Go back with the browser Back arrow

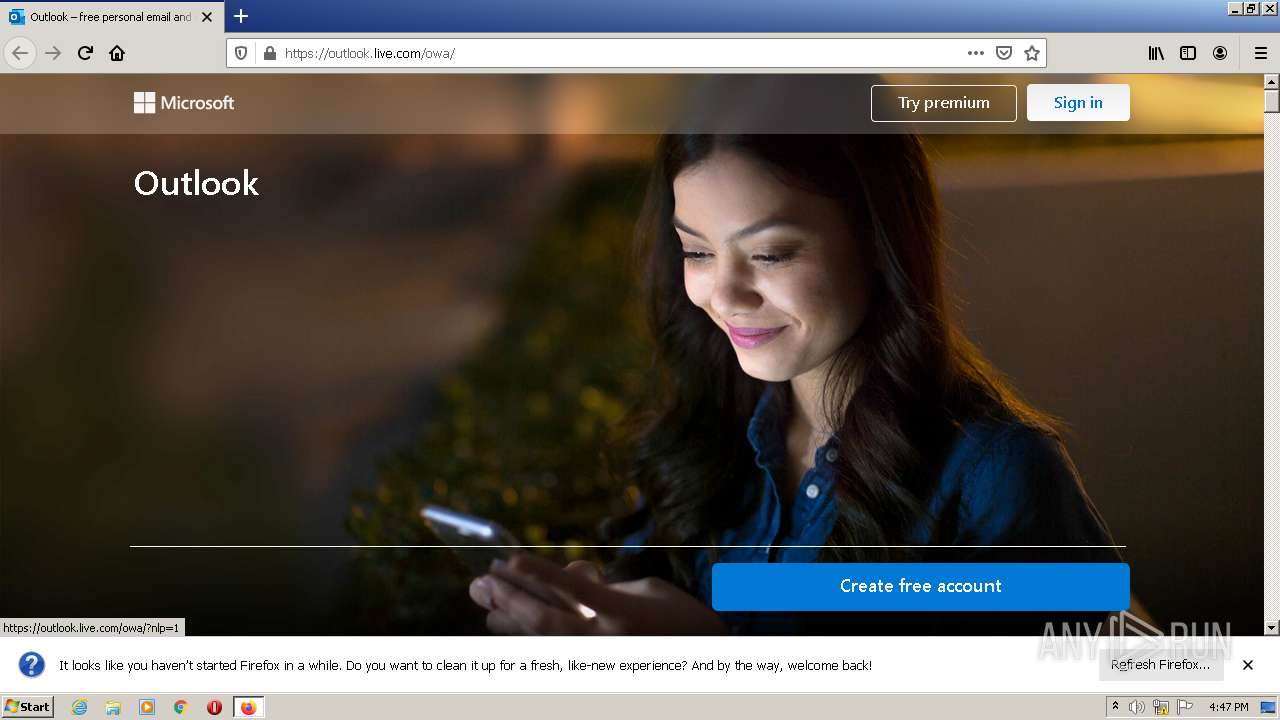[x=20, y=53]
